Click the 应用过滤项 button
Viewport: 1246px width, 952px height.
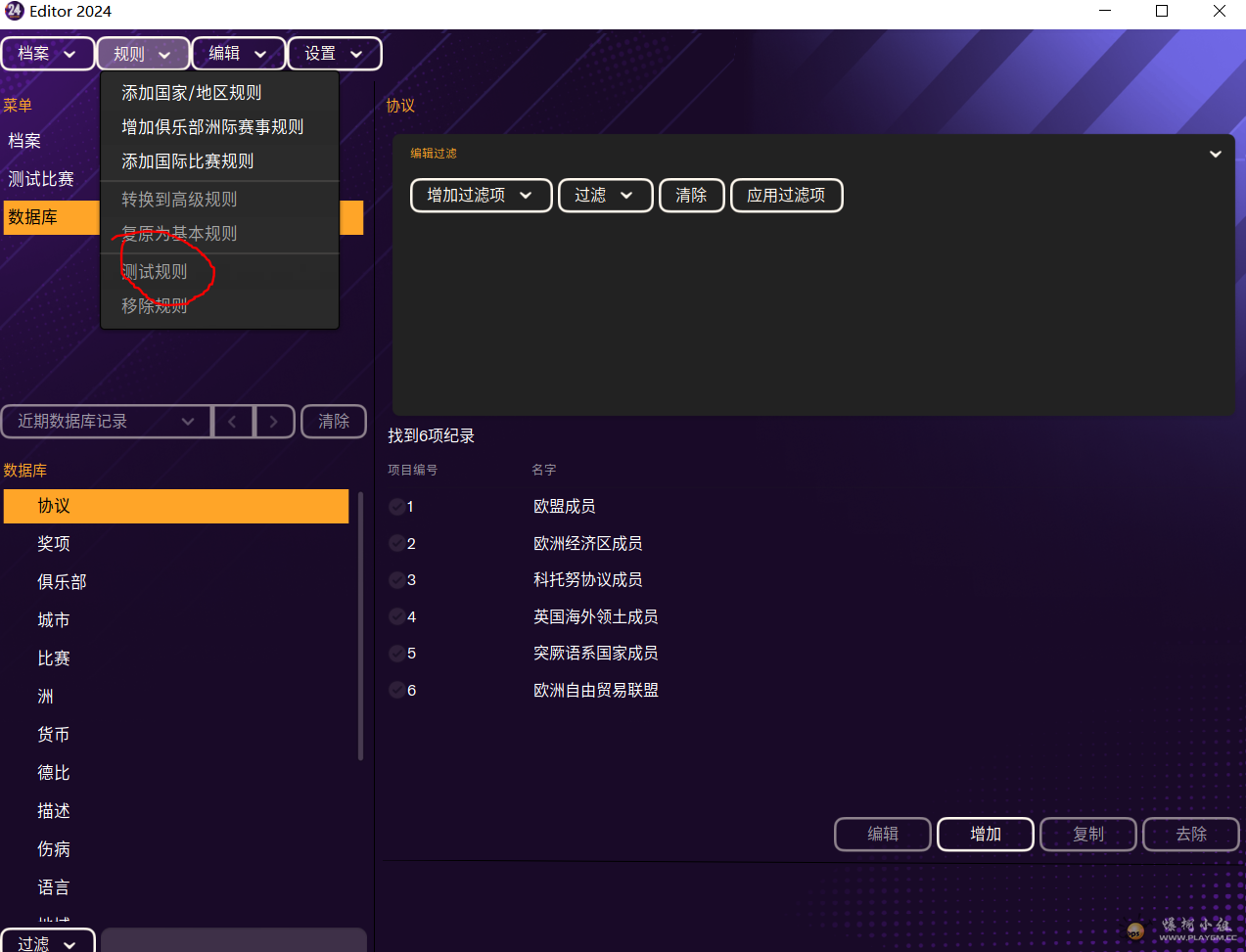pyautogui.click(x=786, y=196)
